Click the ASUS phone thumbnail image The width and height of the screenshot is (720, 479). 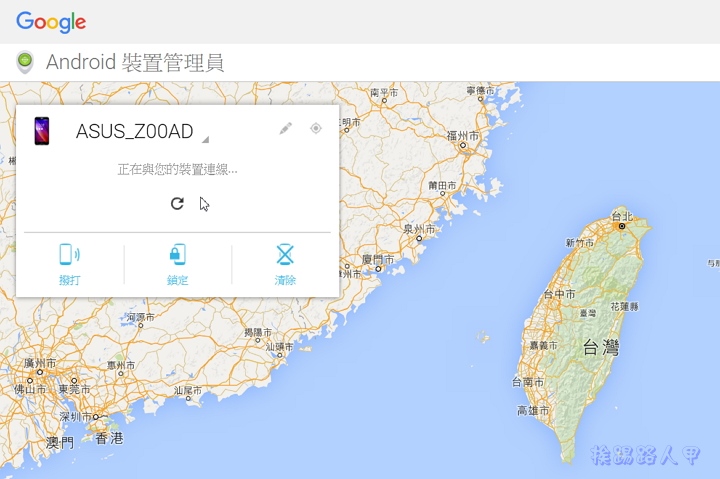point(42,131)
